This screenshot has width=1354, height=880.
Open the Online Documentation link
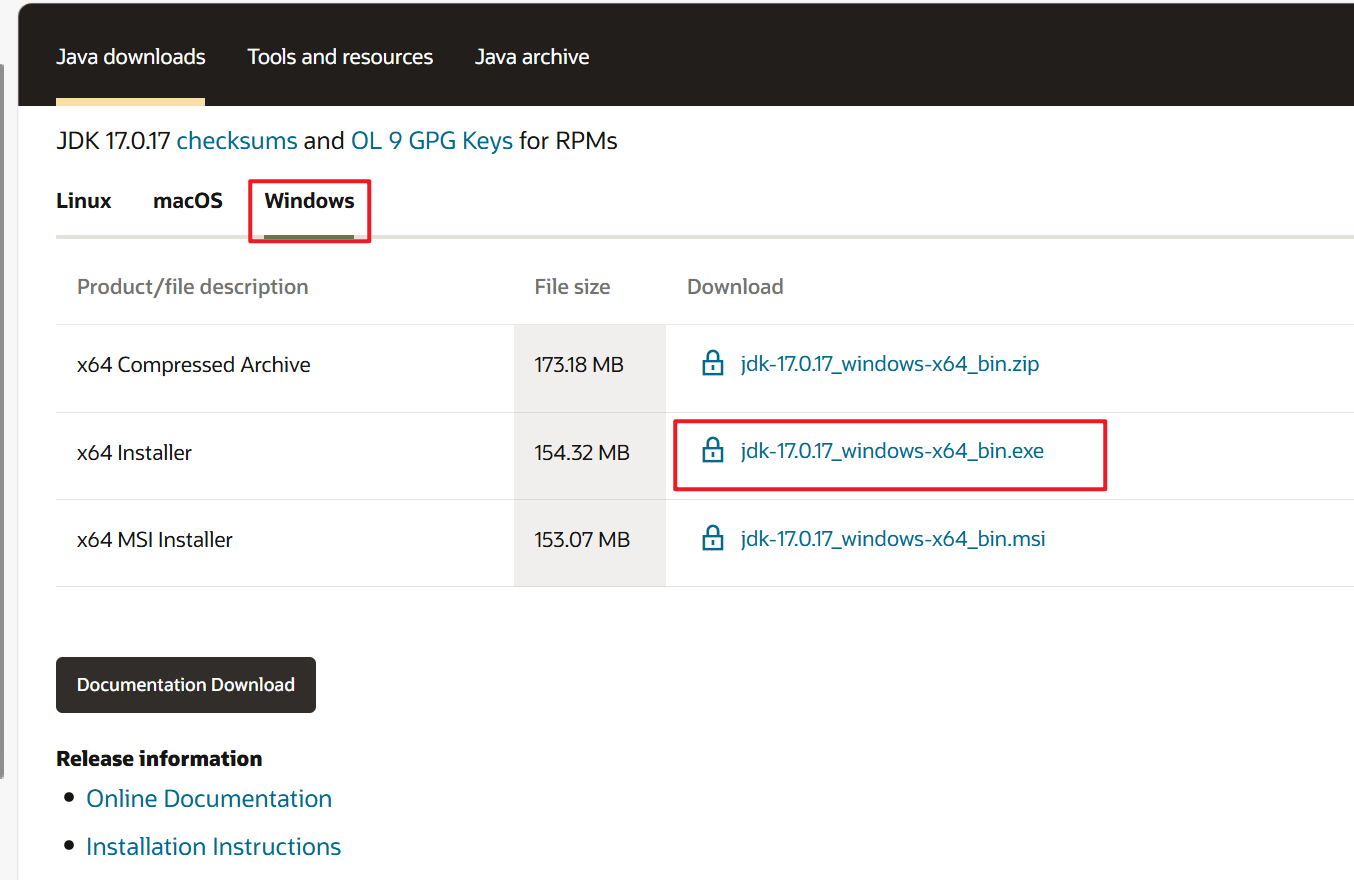pyautogui.click(x=209, y=799)
